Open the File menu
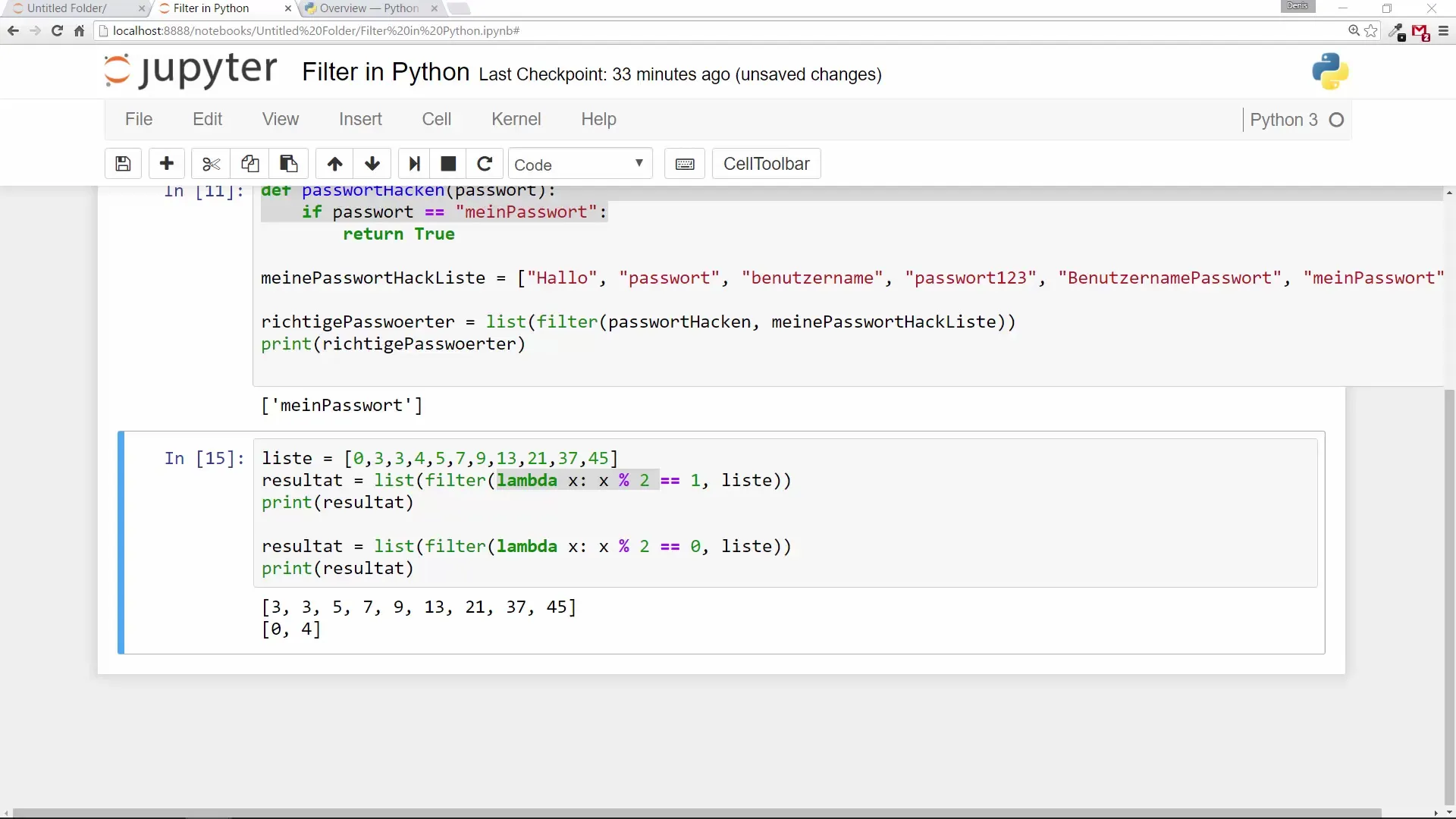This screenshot has width=1456, height=819. pyautogui.click(x=139, y=119)
